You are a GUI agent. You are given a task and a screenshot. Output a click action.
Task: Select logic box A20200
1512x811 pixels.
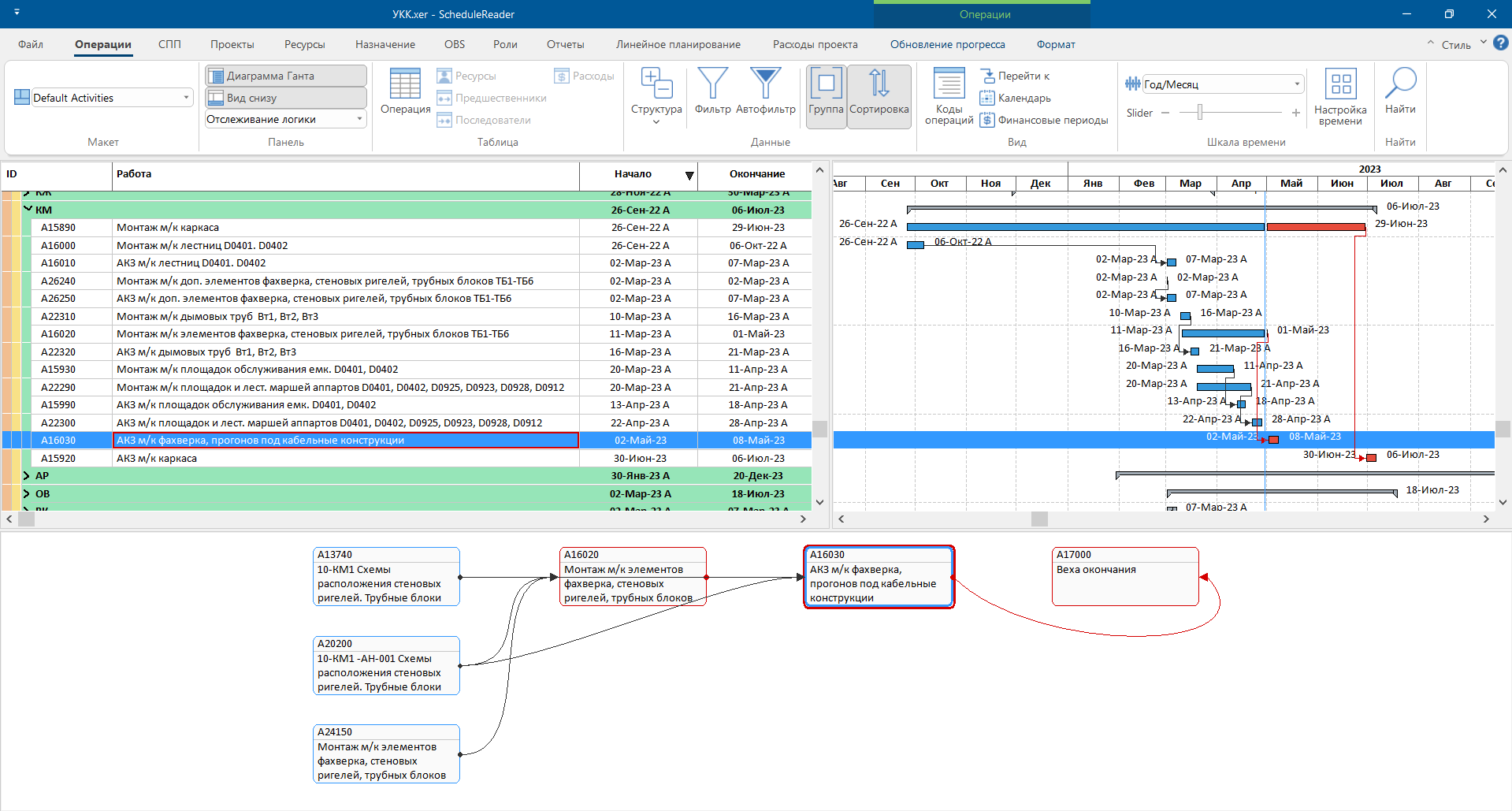[386, 665]
